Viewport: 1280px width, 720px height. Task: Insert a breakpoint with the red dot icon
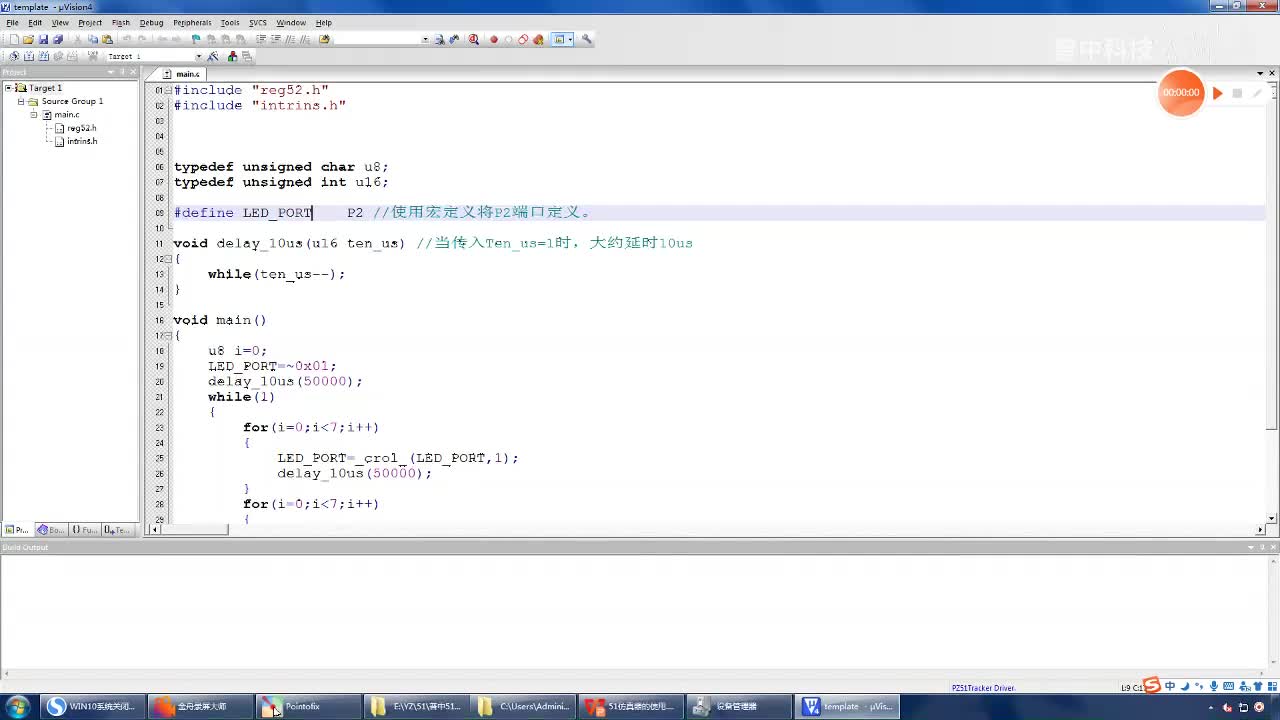pos(493,40)
